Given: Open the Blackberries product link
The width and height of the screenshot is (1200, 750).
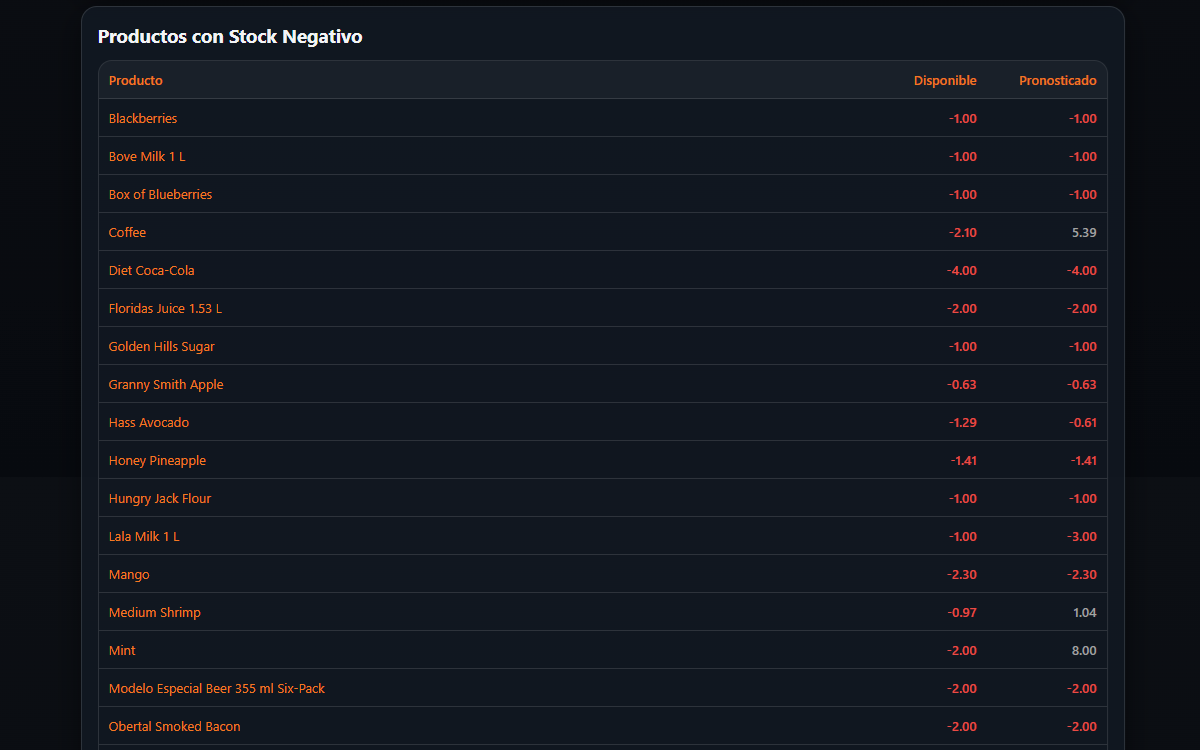Looking at the screenshot, I should coord(143,118).
